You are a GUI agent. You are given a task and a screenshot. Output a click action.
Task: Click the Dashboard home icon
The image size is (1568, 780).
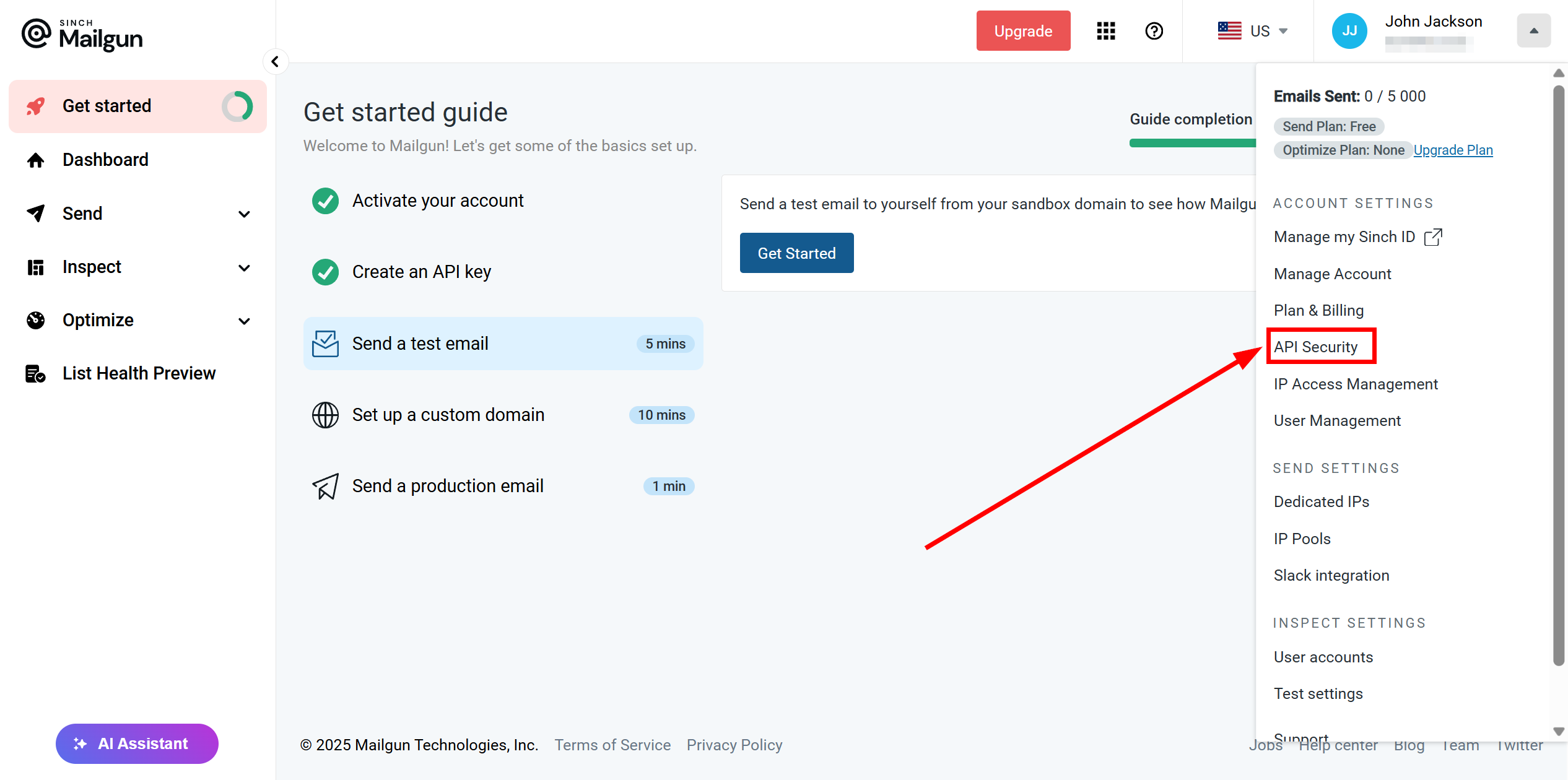(x=36, y=160)
